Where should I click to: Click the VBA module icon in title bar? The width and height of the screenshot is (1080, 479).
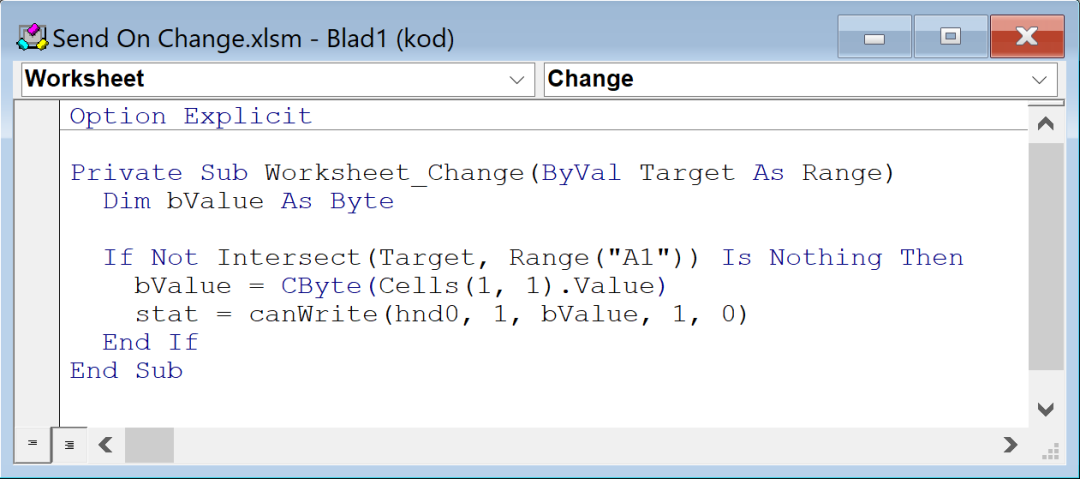click(x=32, y=38)
